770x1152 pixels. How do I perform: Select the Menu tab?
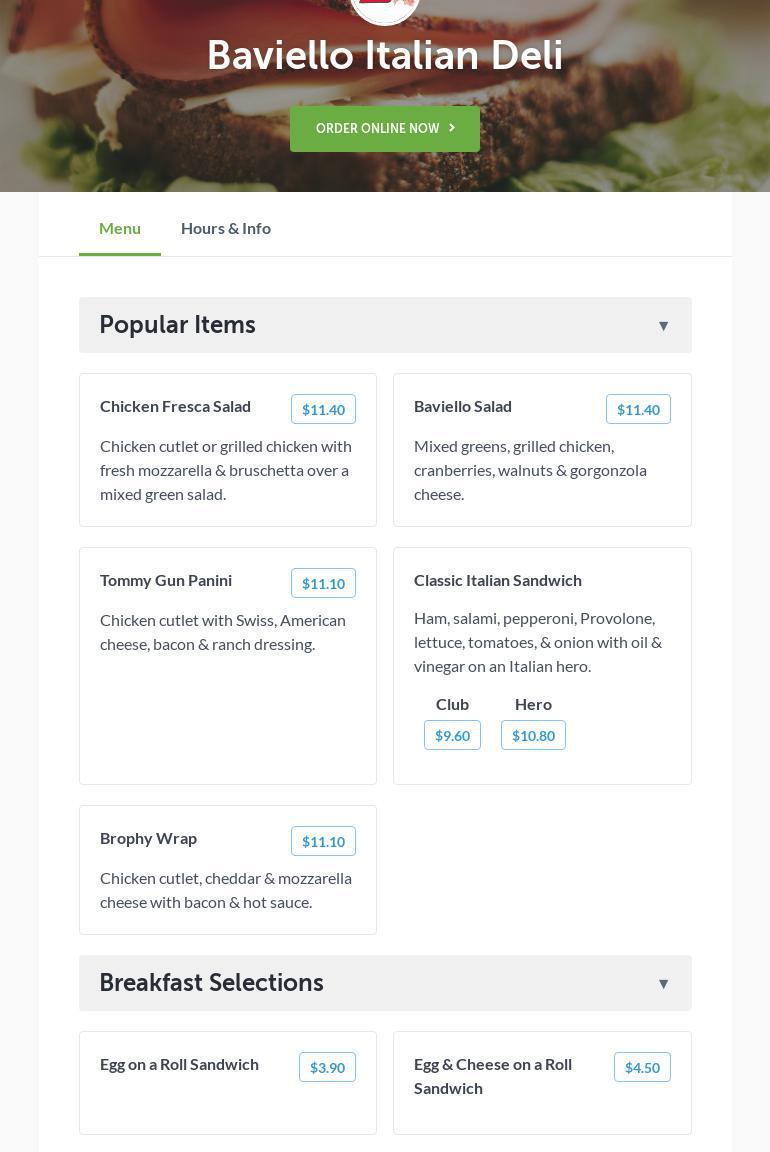pos(120,228)
